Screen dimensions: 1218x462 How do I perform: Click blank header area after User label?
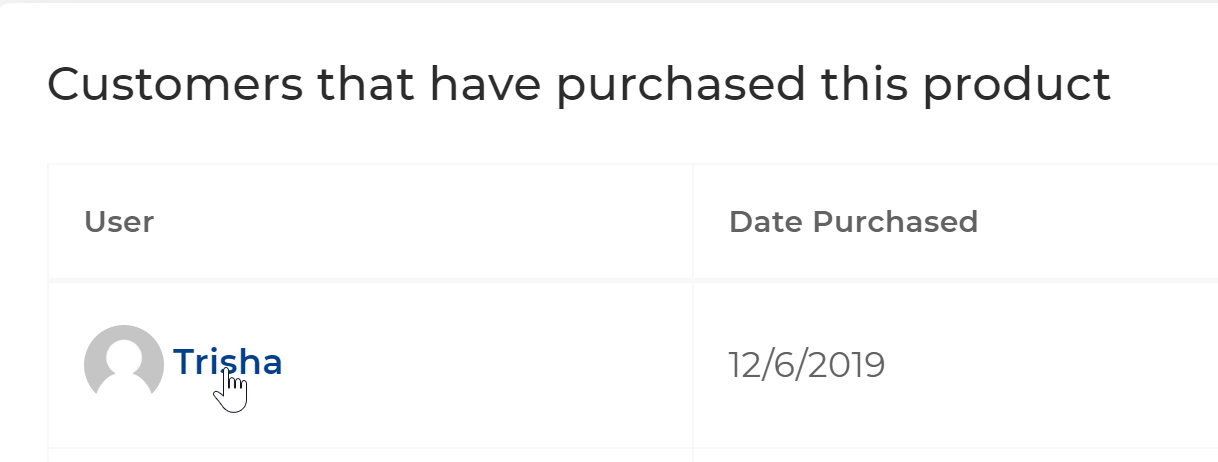pos(420,222)
